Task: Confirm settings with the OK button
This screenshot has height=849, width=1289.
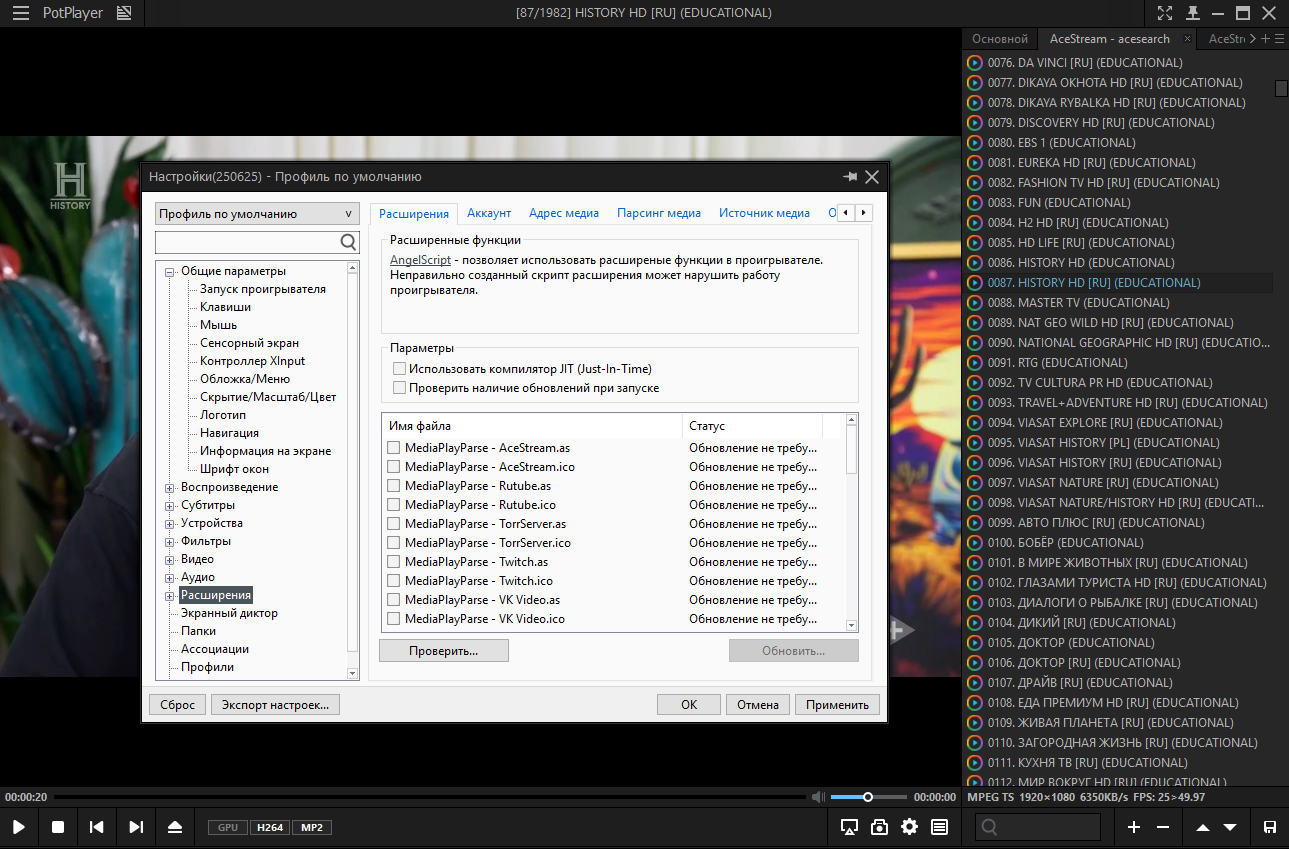Action: pos(689,704)
